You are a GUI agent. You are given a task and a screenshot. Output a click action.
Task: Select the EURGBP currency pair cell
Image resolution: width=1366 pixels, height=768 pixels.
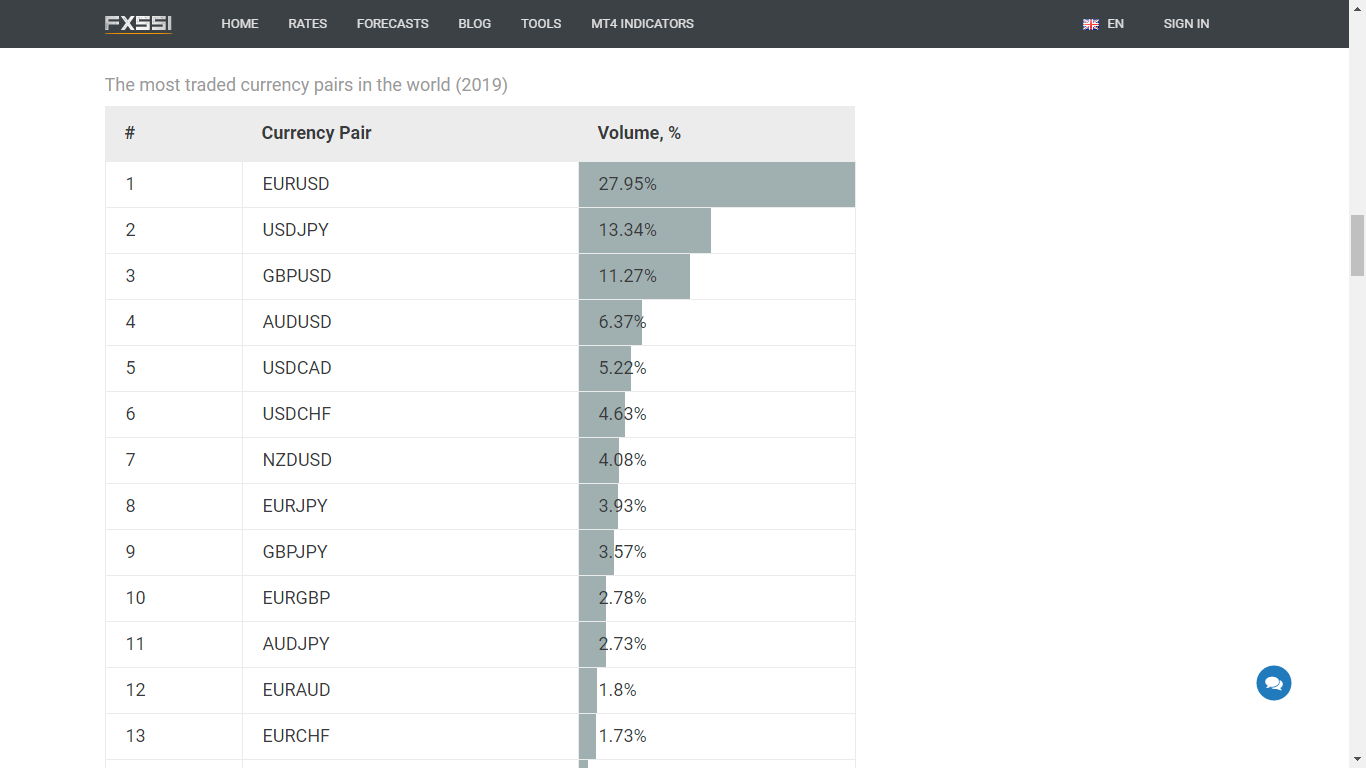pos(296,598)
